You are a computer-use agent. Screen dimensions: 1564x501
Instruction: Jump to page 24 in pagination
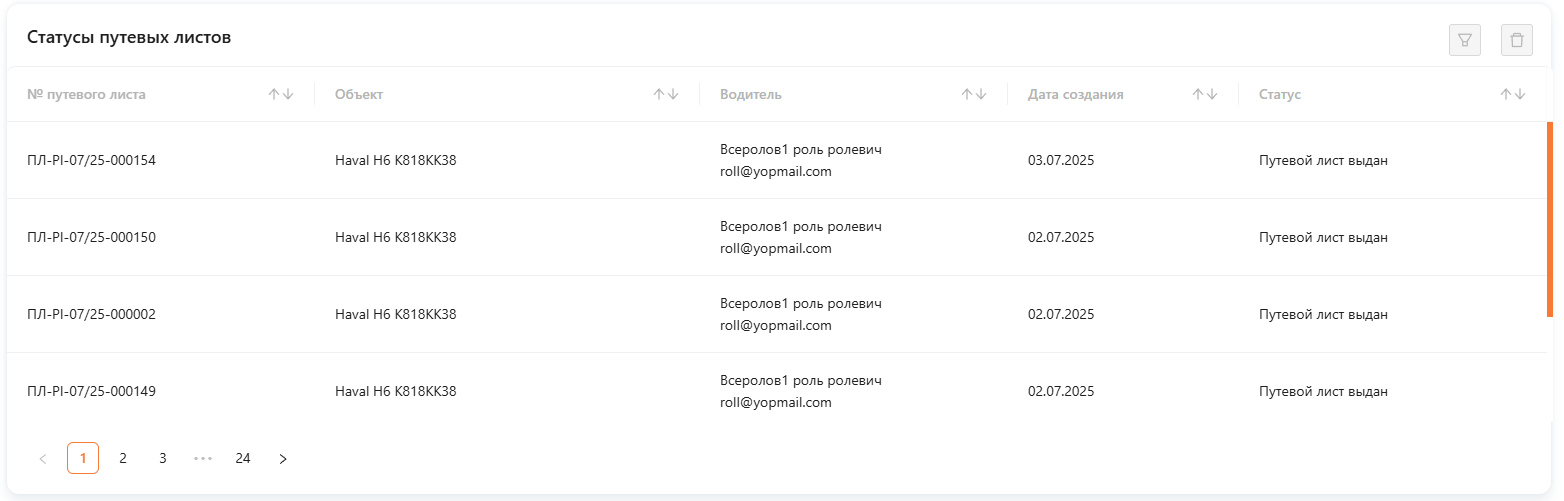pyautogui.click(x=243, y=458)
